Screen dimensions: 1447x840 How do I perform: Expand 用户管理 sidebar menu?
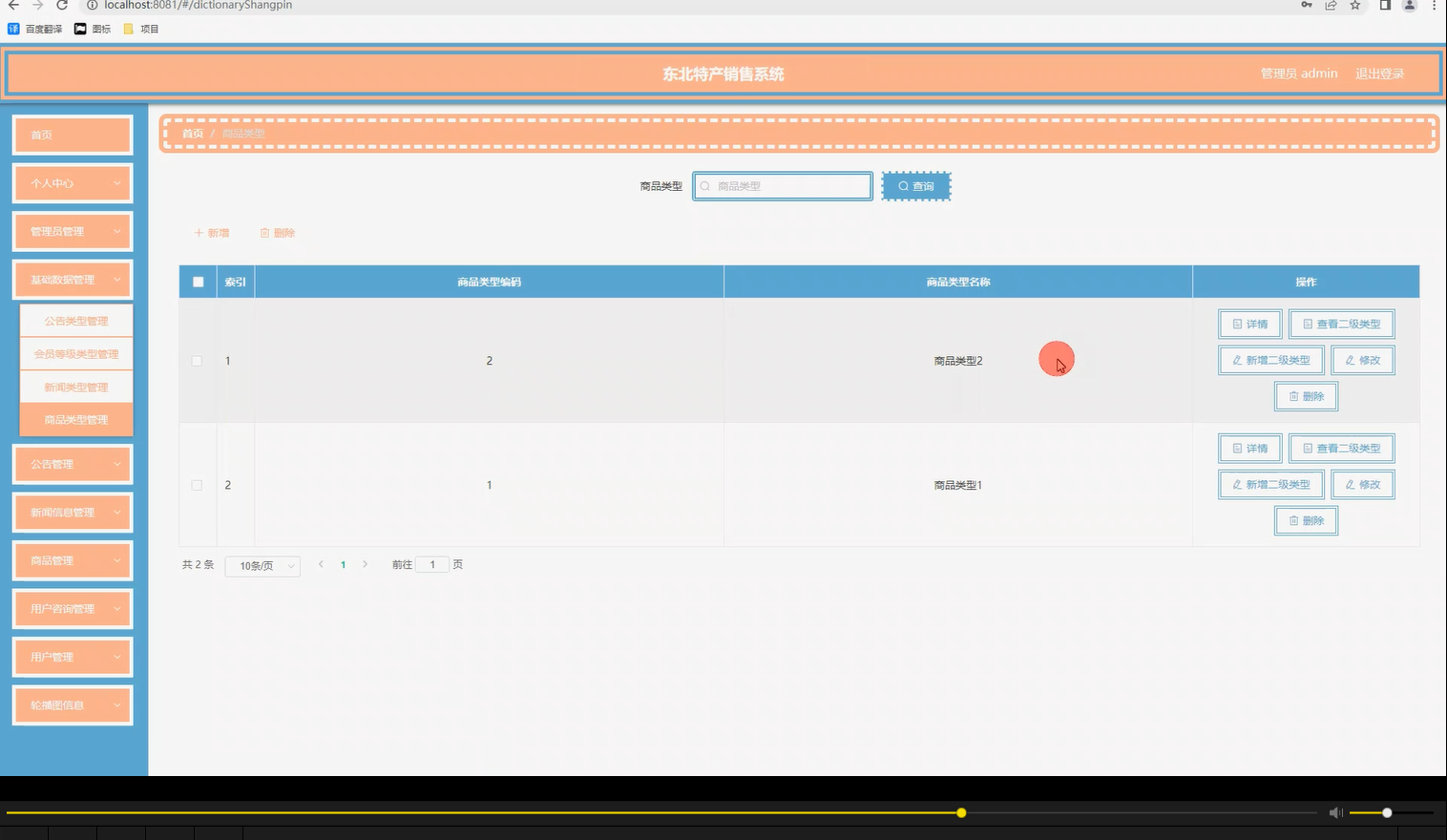point(72,657)
